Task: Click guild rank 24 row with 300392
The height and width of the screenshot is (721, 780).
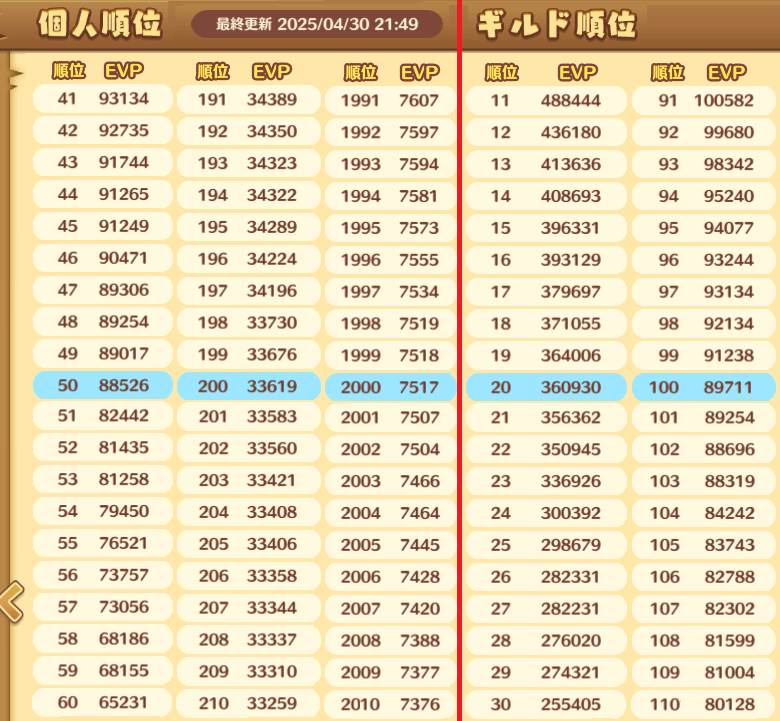Action: click(x=546, y=513)
